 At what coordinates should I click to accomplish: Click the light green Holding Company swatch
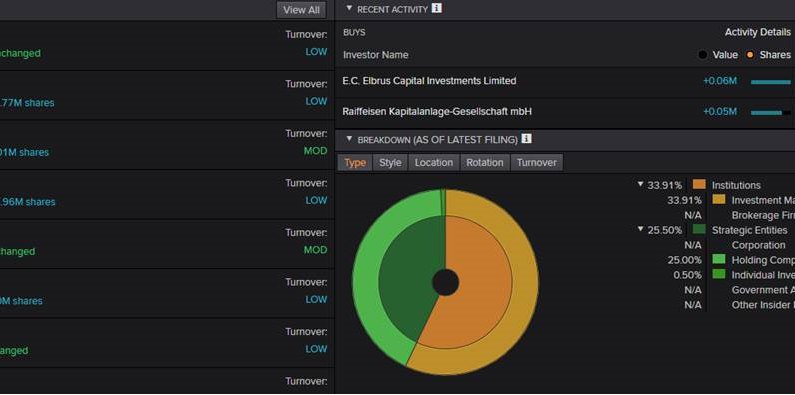tap(719, 260)
